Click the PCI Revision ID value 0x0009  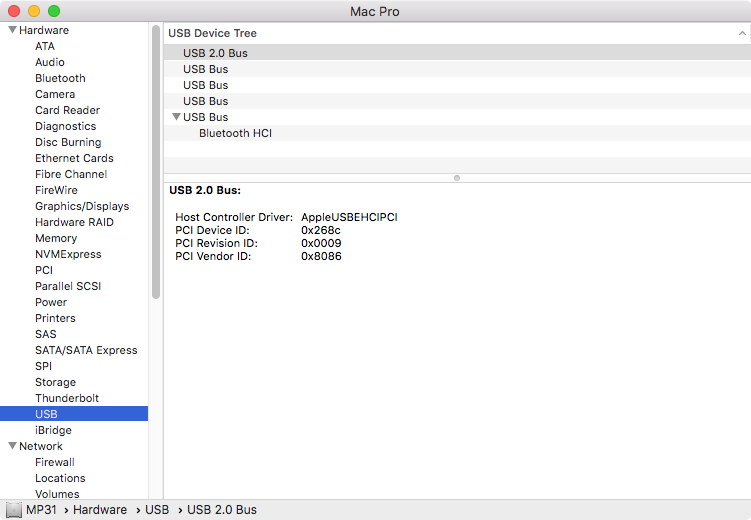[x=321, y=243]
